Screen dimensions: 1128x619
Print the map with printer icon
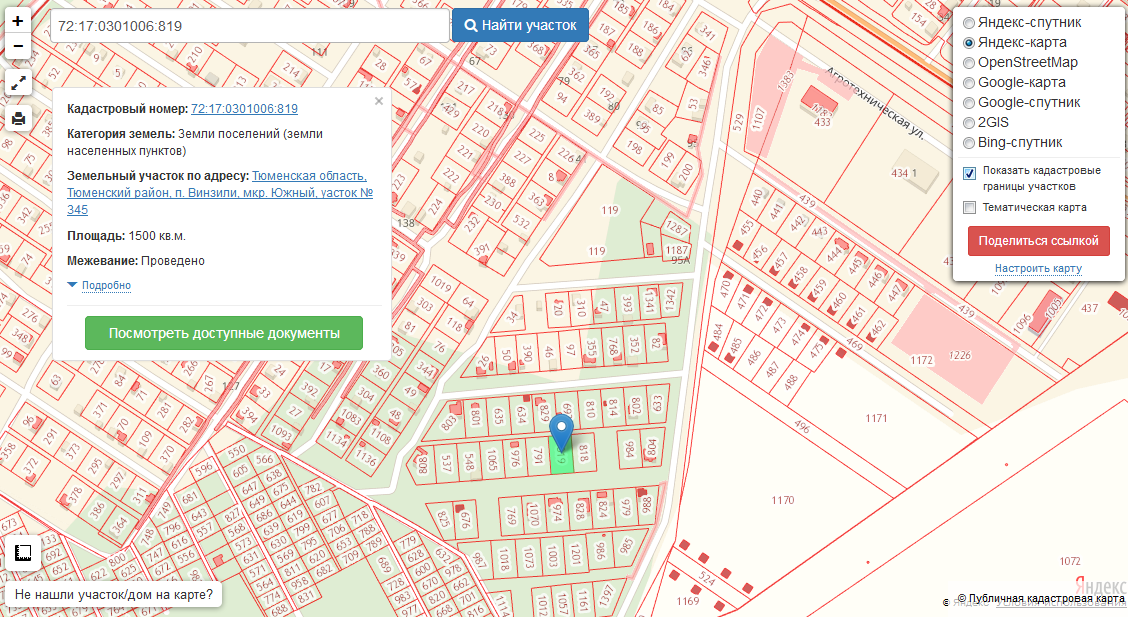[x=18, y=118]
